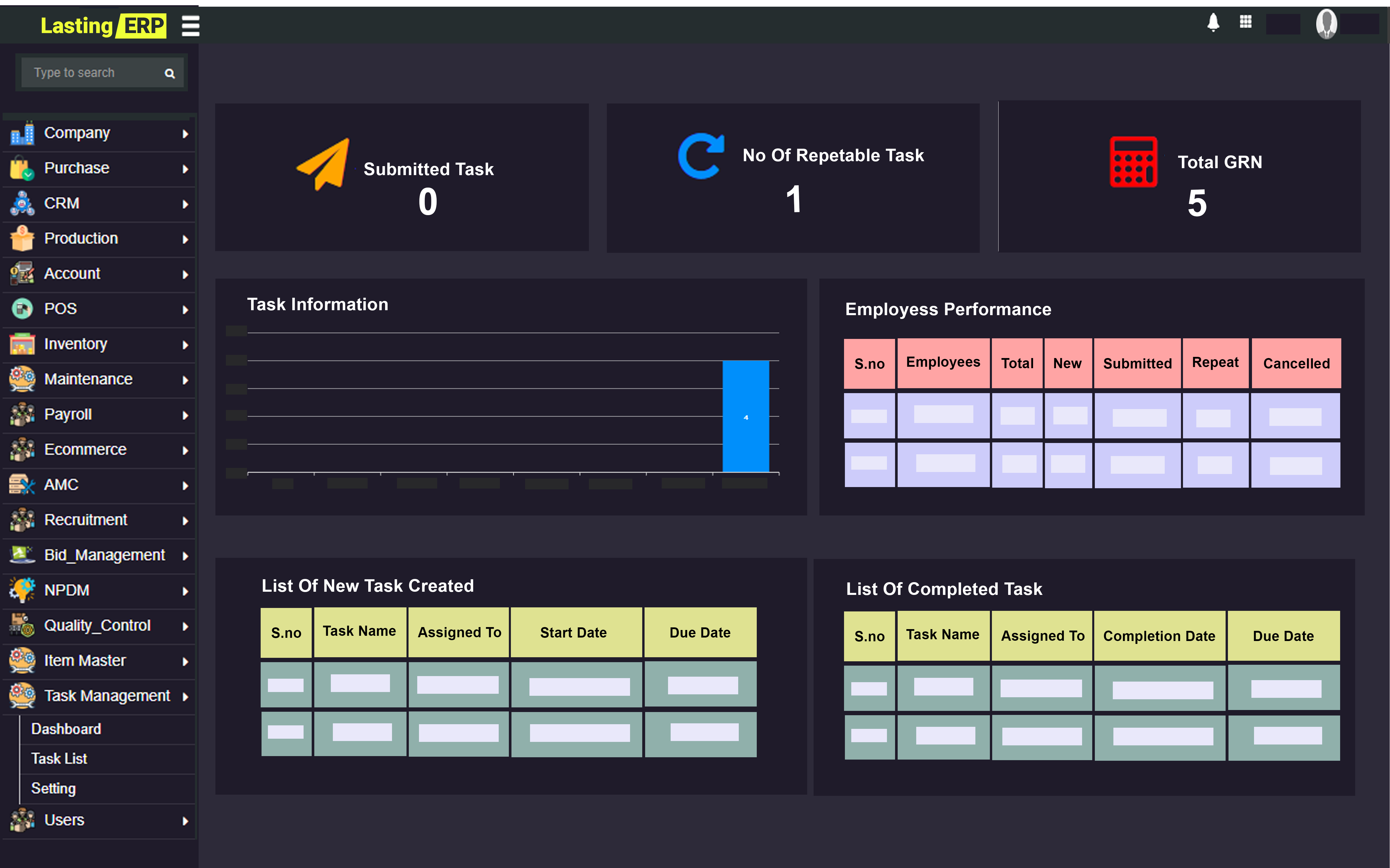
Task: Toggle the hamburger sidebar menu
Action: [190, 26]
